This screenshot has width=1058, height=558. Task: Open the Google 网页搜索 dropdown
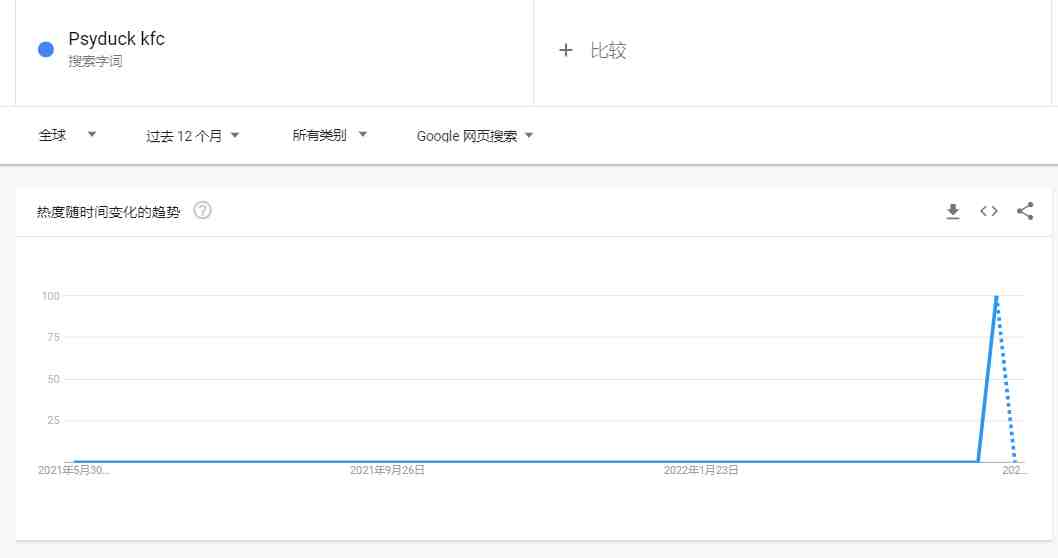click(474, 136)
